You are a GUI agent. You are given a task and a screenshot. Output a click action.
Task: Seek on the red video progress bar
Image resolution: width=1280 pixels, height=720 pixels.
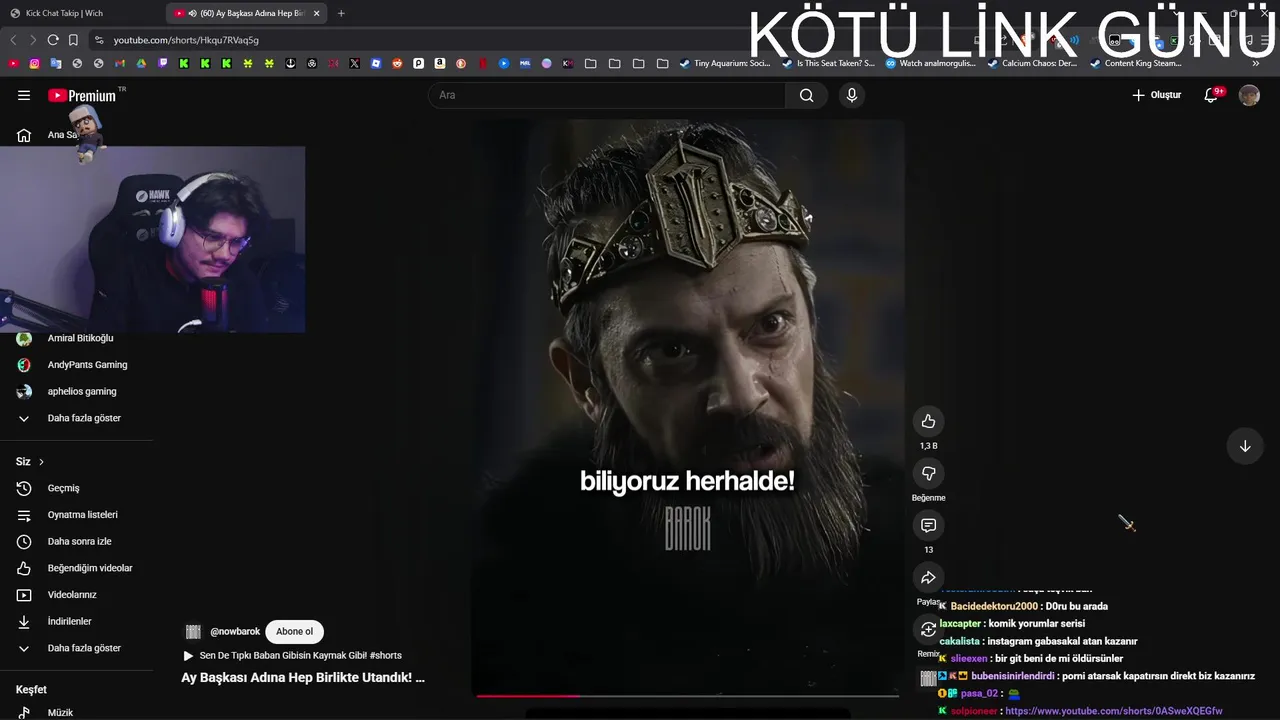(688, 695)
